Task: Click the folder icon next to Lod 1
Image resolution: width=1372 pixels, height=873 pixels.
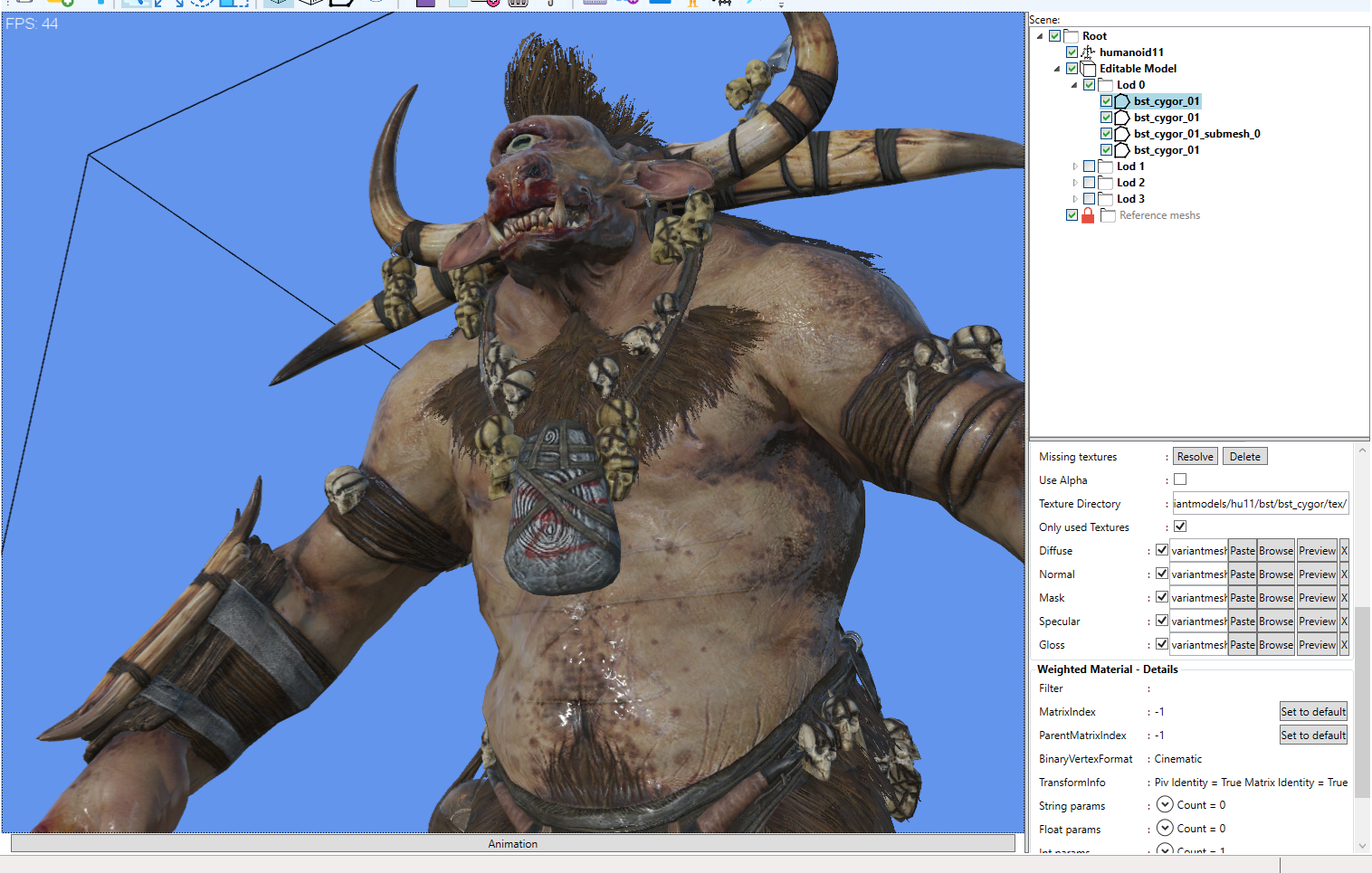Action: [1105, 166]
